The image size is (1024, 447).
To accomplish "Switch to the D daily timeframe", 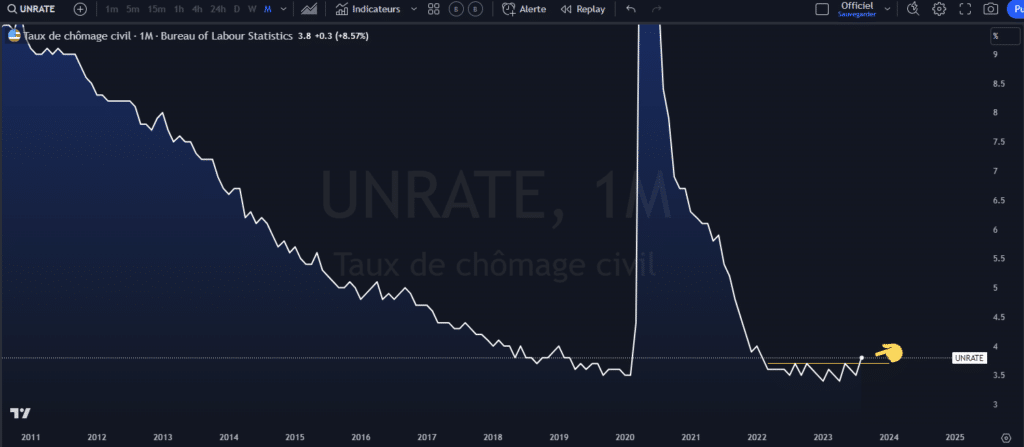I will point(236,9).
